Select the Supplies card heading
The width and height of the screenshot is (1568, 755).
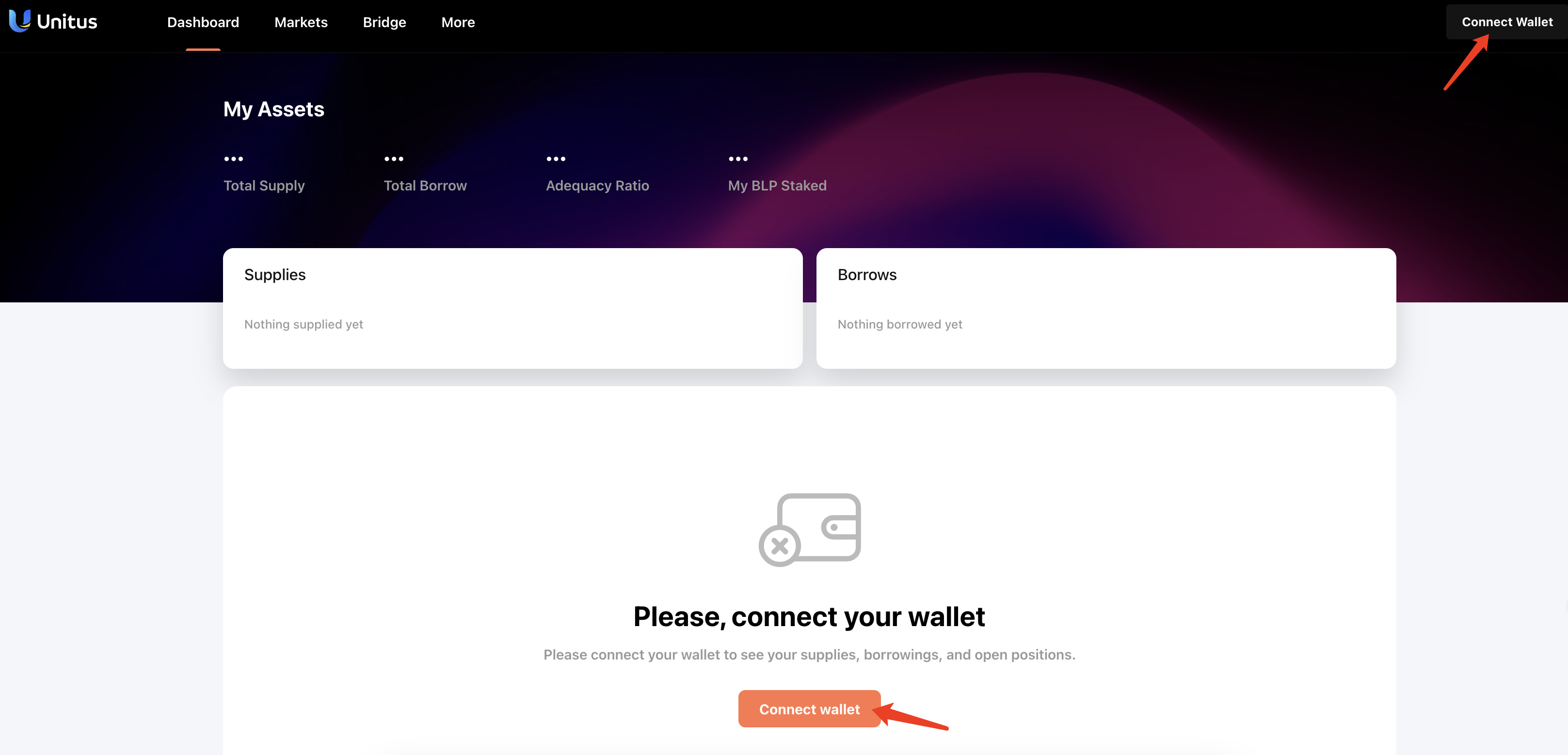coord(274,275)
